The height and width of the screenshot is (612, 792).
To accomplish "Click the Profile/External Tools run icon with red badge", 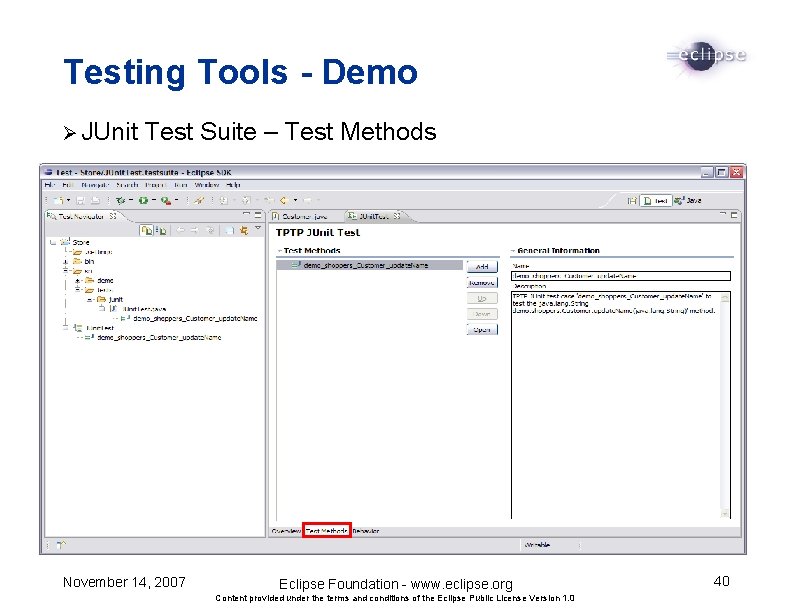I will coord(166,200).
